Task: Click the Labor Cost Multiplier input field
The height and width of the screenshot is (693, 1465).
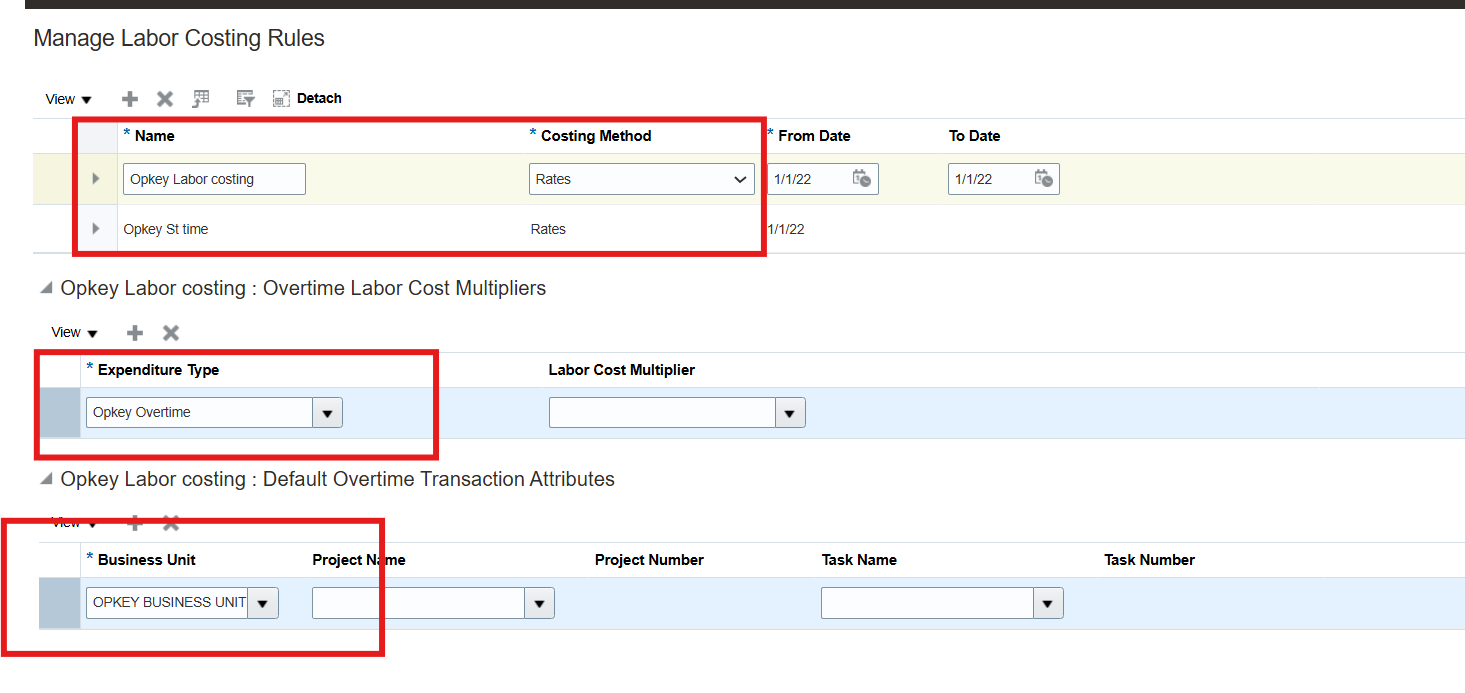Action: (x=662, y=413)
